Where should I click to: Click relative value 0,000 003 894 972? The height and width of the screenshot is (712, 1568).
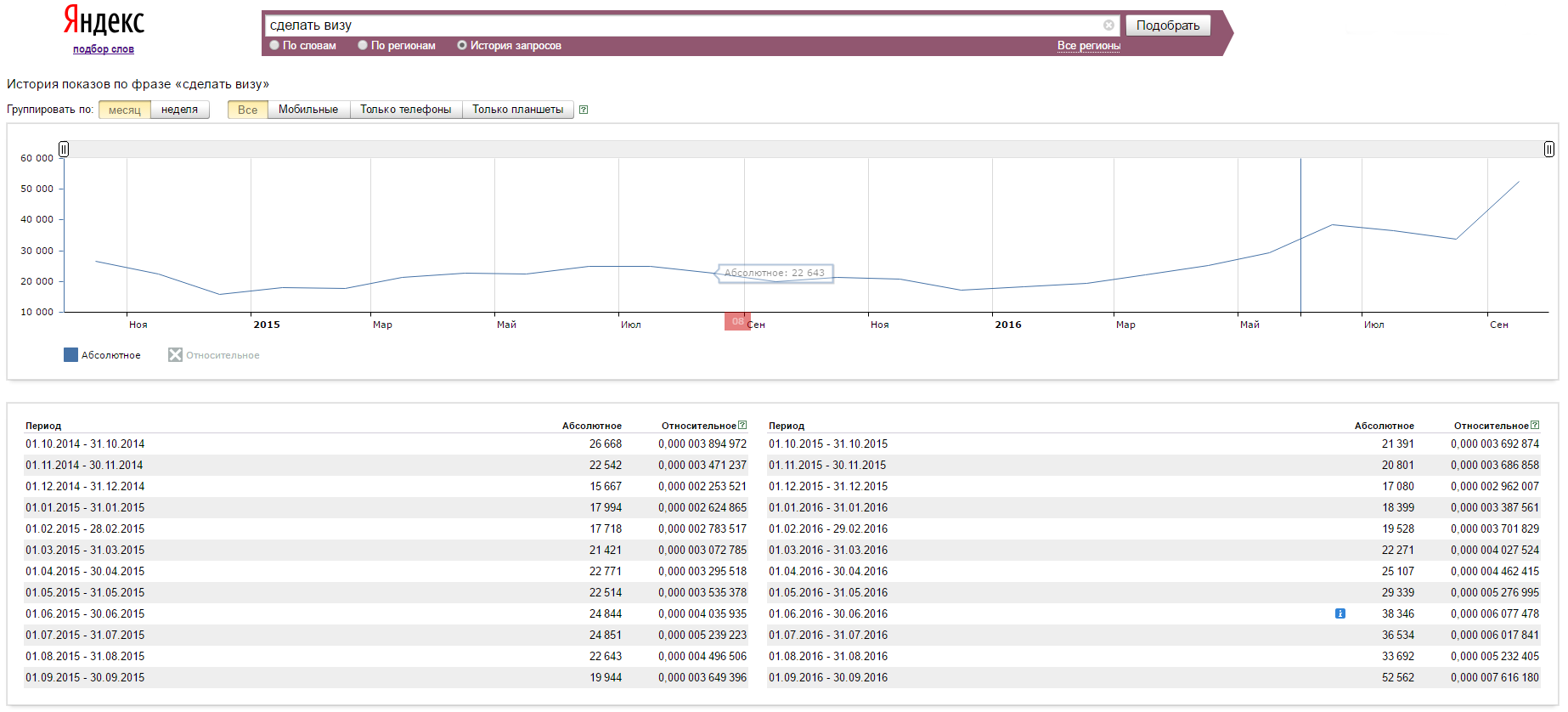(702, 444)
